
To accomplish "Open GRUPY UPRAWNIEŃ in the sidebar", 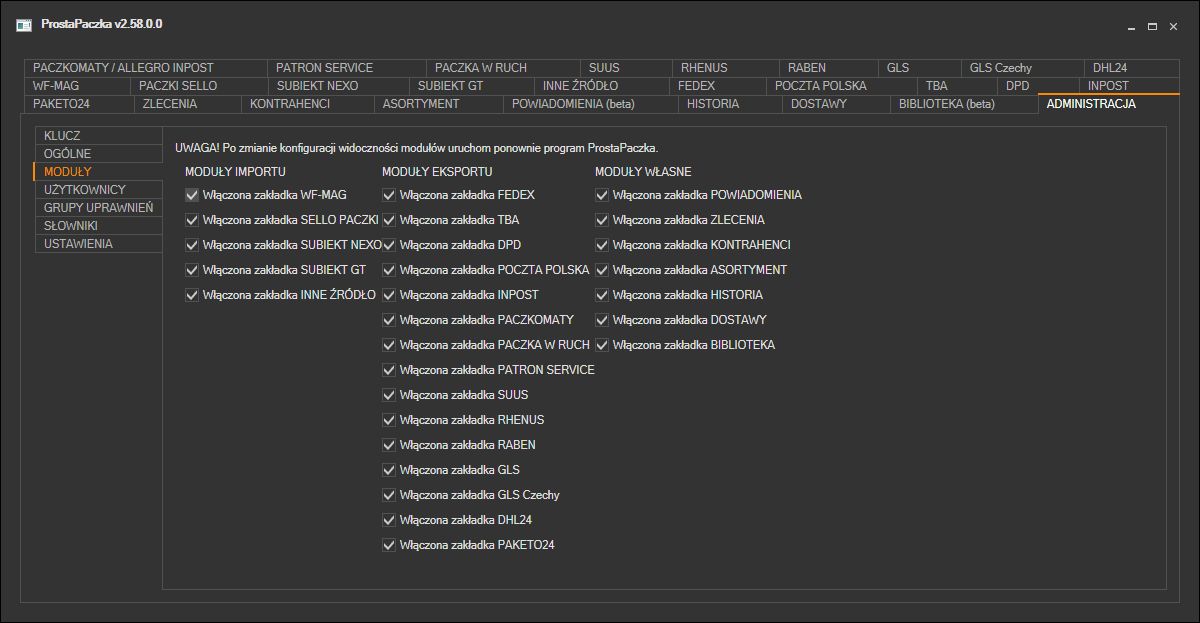I will [x=98, y=208].
